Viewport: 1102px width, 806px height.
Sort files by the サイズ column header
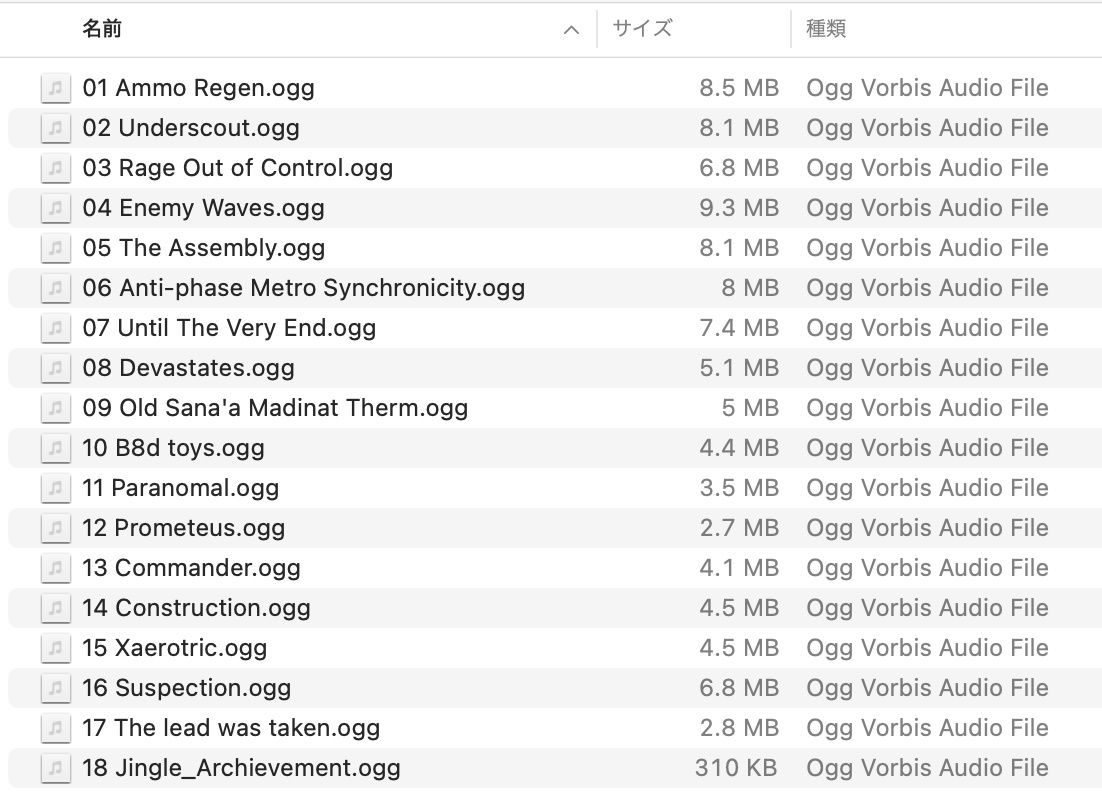click(642, 29)
